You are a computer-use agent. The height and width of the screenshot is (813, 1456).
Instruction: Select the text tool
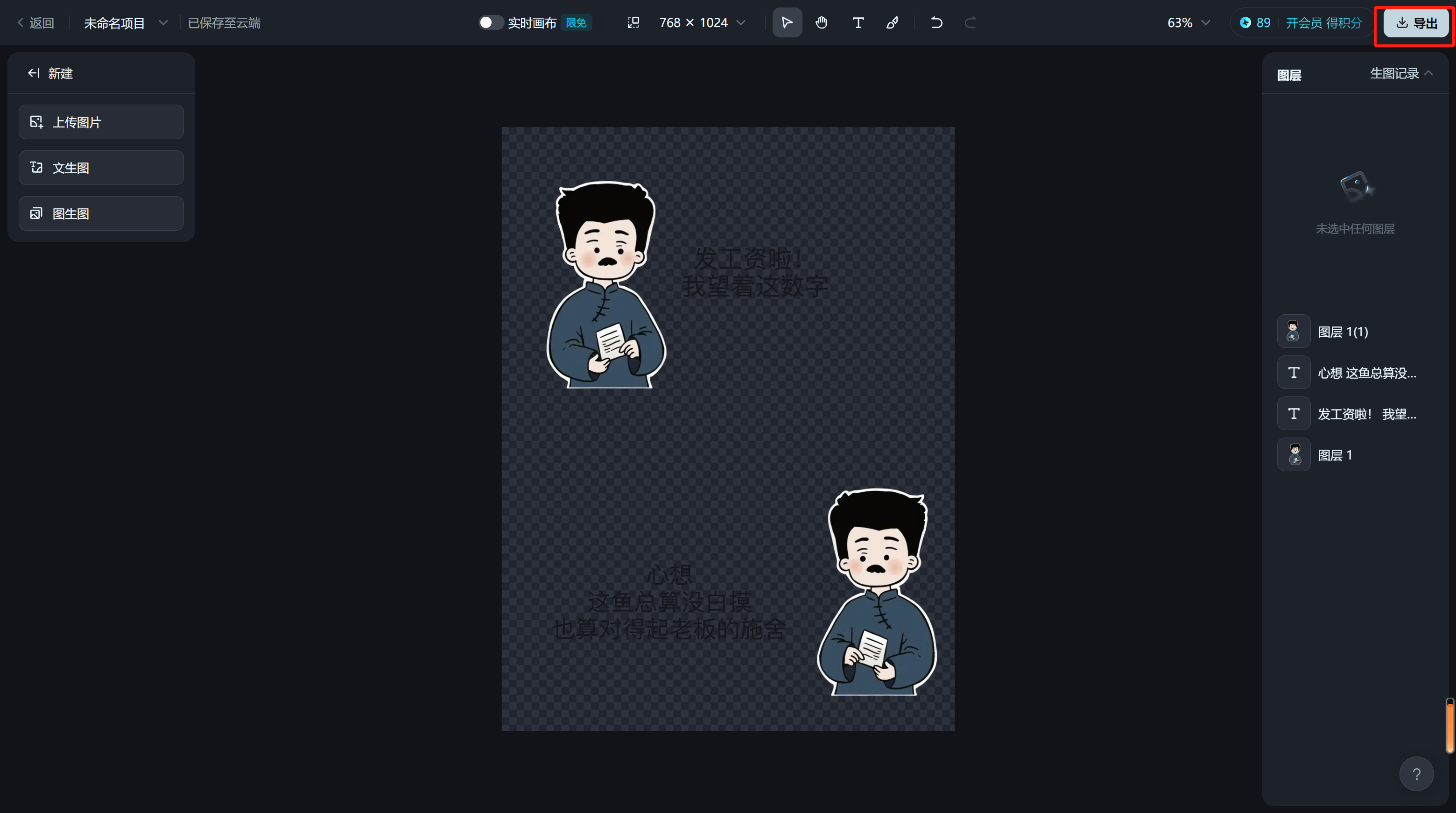point(858,22)
